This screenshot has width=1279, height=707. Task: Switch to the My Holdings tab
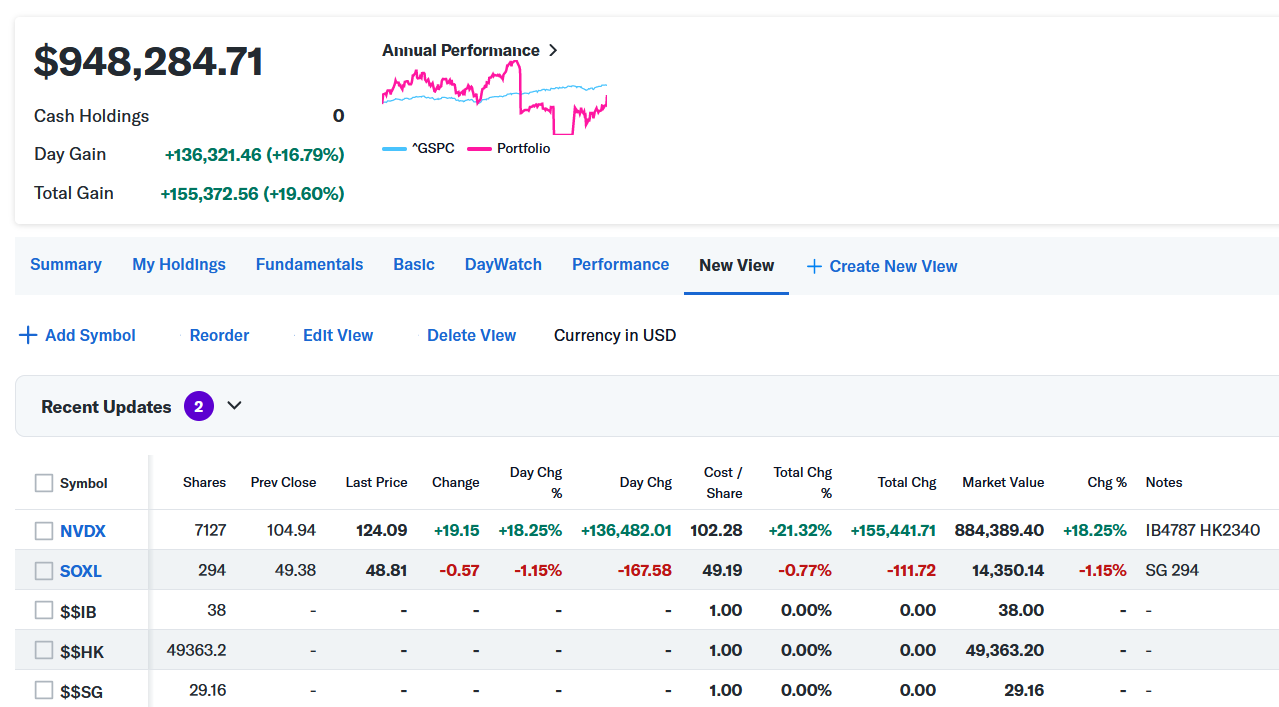click(179, 265)
